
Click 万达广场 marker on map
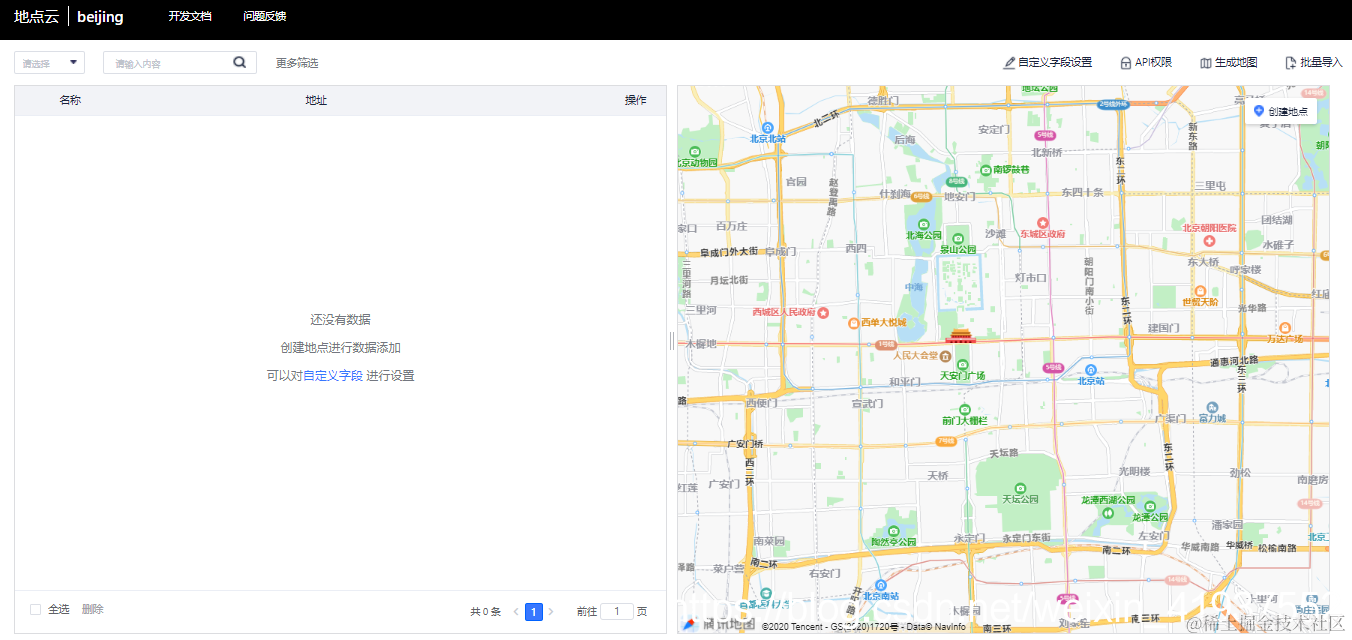[x=1285, y=328]
